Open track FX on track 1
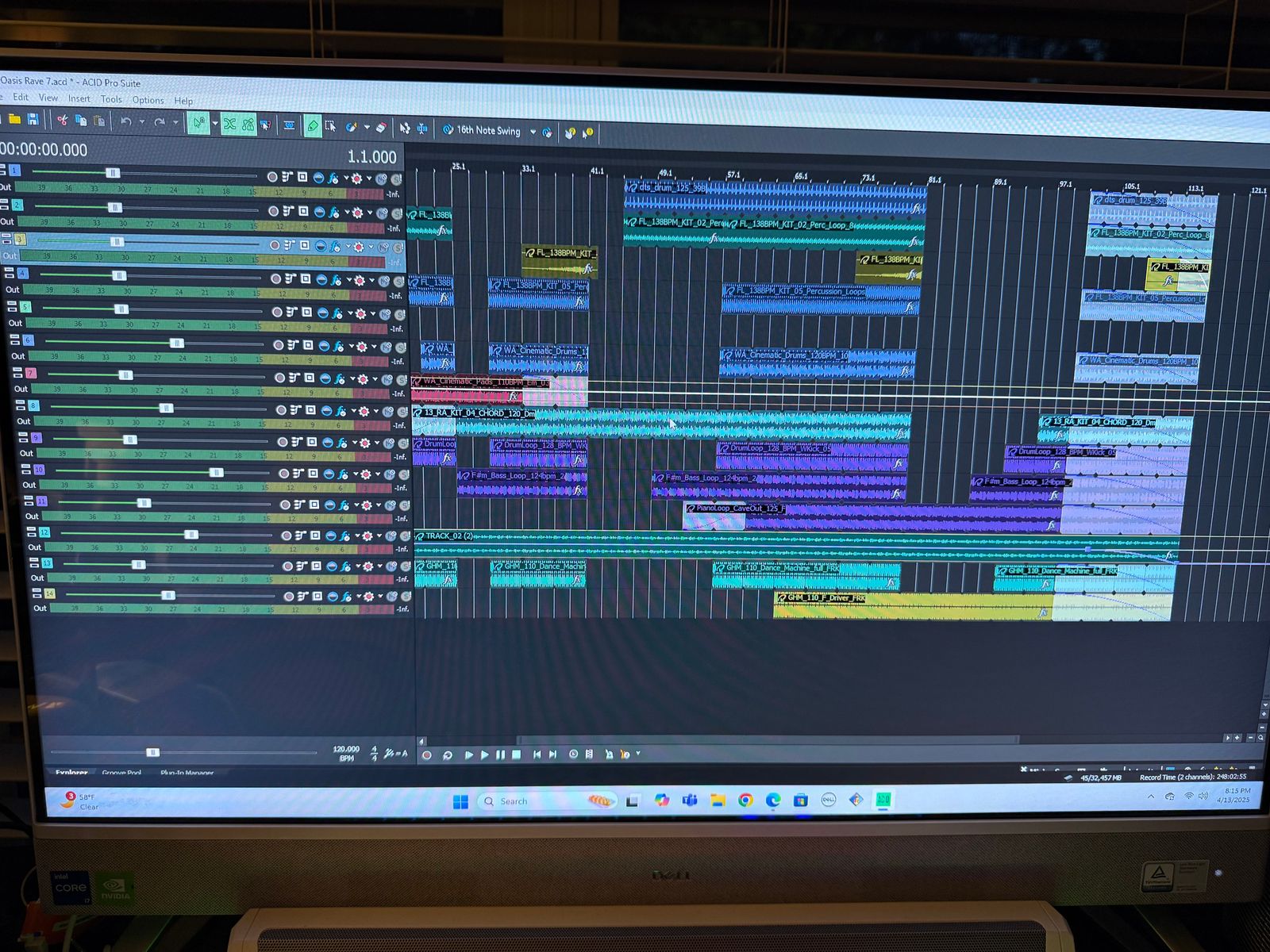This screenshot has width=1270, height=952. 334,178
